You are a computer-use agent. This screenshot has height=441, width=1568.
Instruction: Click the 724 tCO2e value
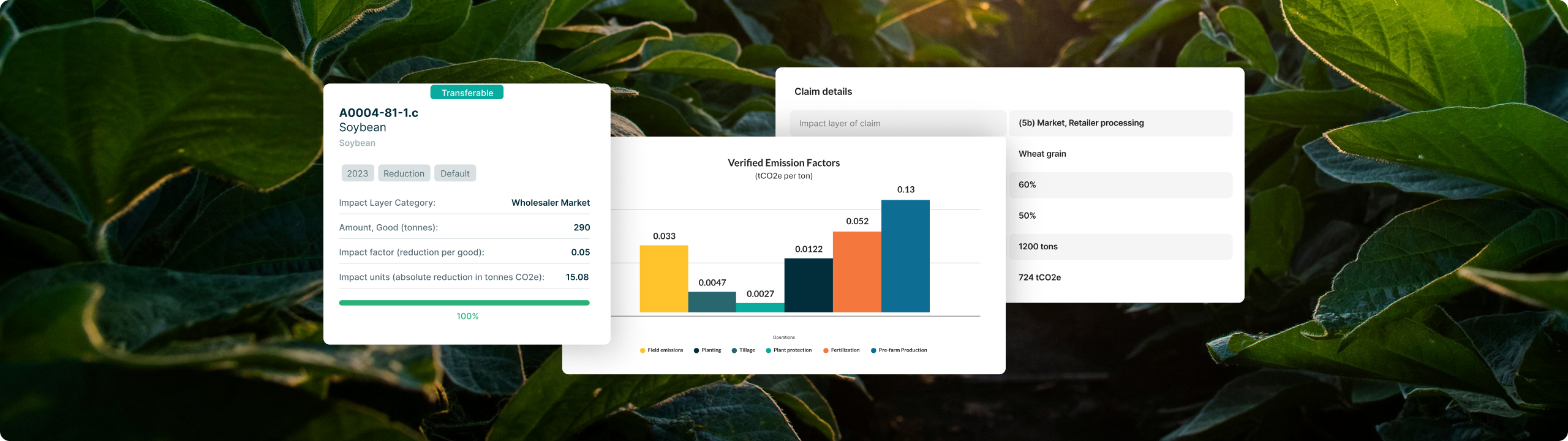(1039, 277)
